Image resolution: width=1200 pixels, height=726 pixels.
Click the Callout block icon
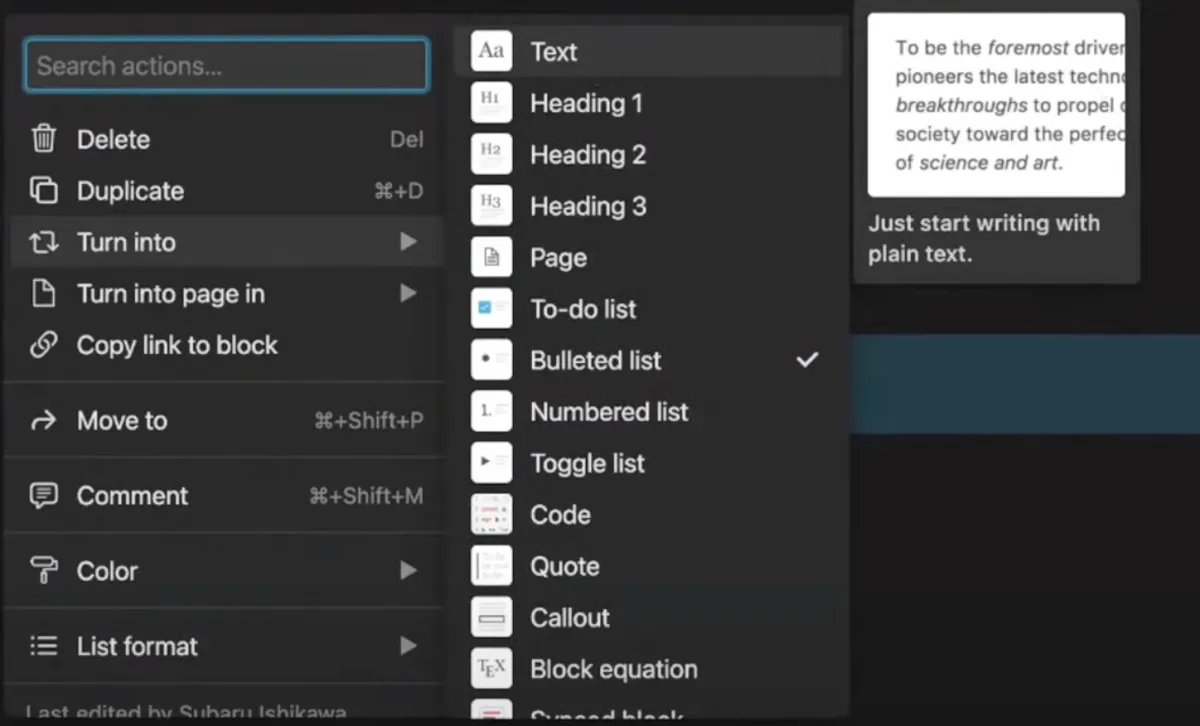(x=491, y=618)
